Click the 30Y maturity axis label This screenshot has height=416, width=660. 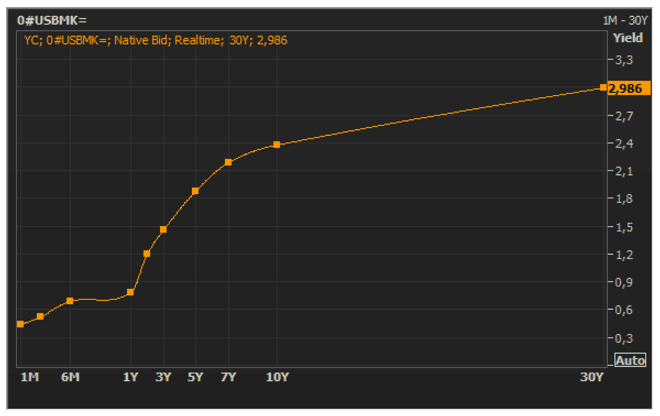(592, 377)
